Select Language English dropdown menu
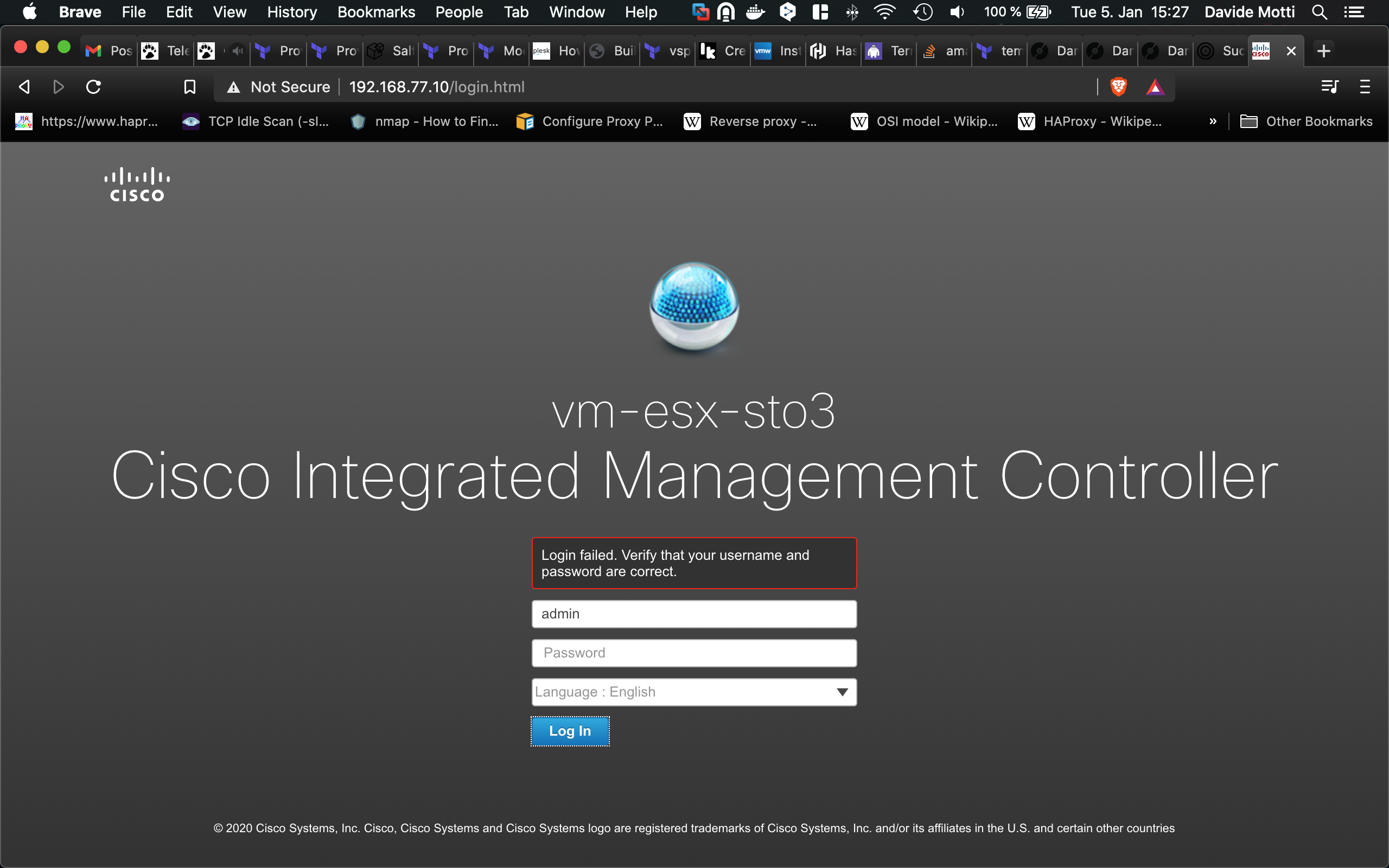 tap(694, 692)
